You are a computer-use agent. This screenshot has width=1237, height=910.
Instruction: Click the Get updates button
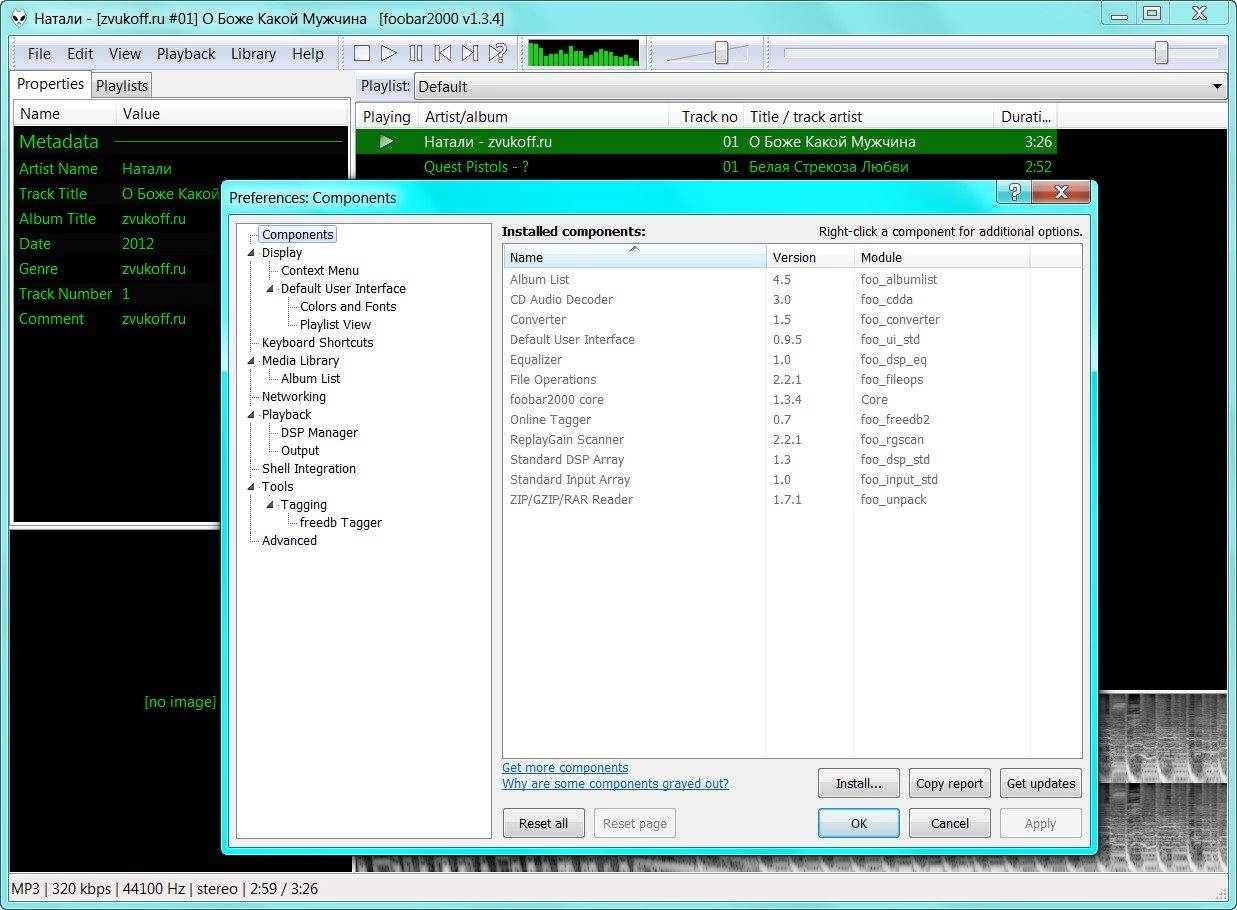(1041, 784)
